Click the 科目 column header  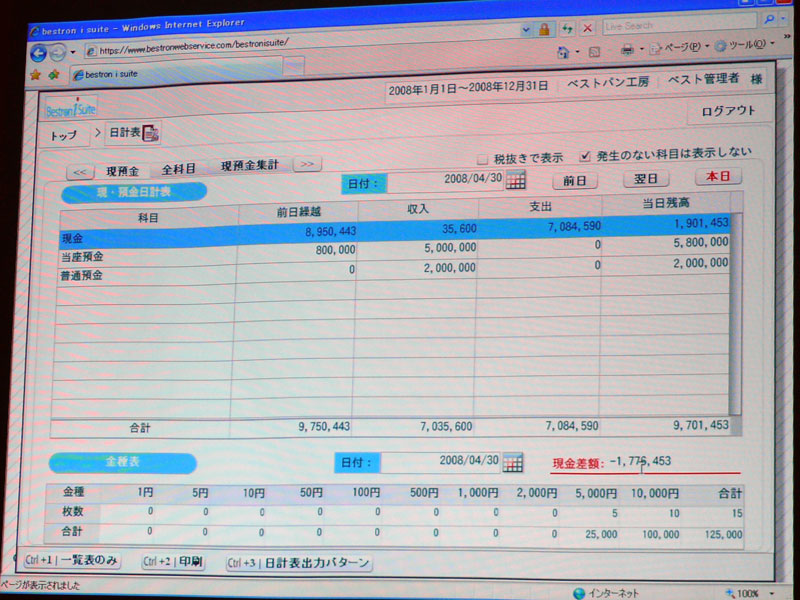pyautogui.click(x=148, y=218)
